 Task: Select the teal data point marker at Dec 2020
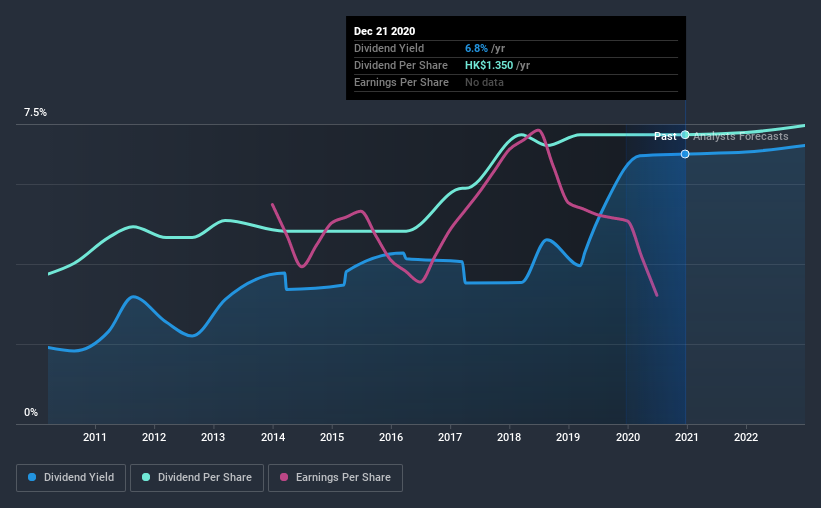tap(685, 135)
